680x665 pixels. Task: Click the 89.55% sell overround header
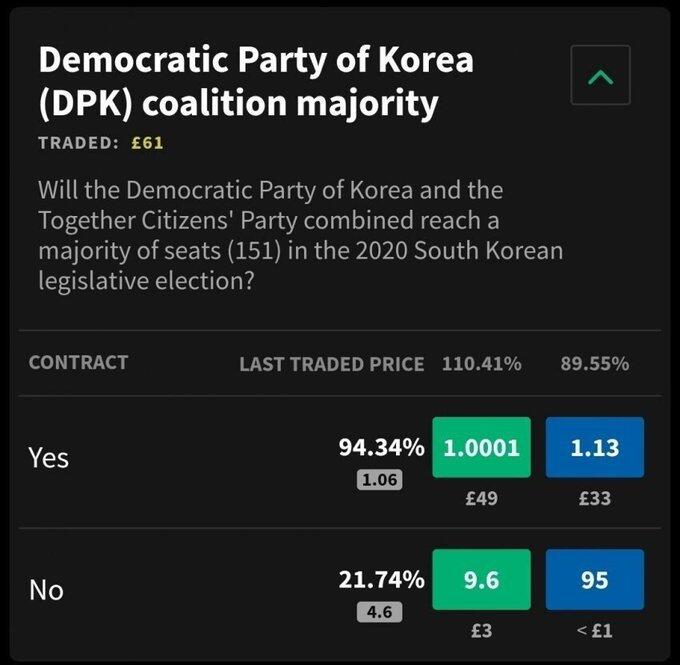594,364
